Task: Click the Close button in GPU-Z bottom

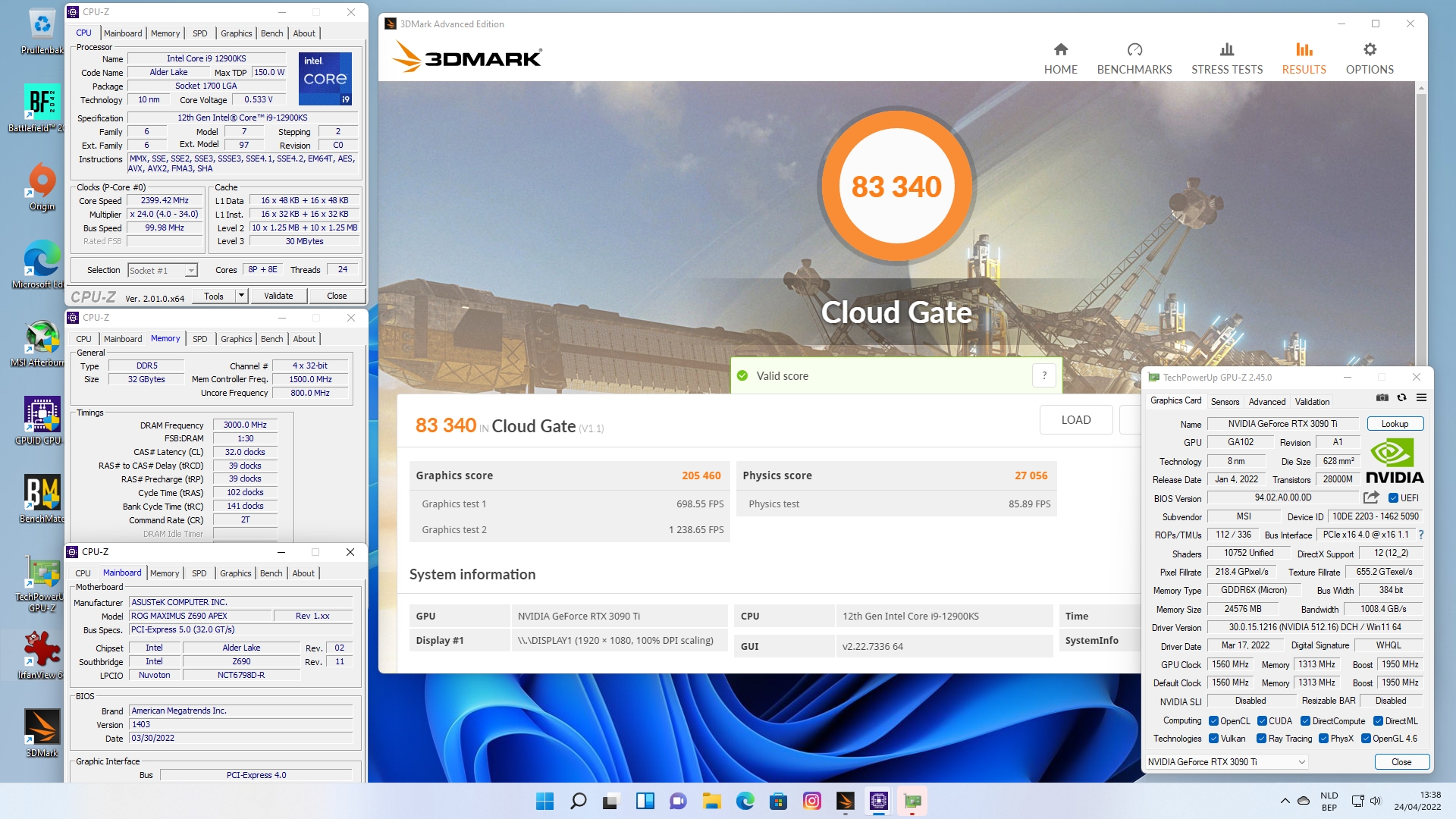Action: 1401,762
